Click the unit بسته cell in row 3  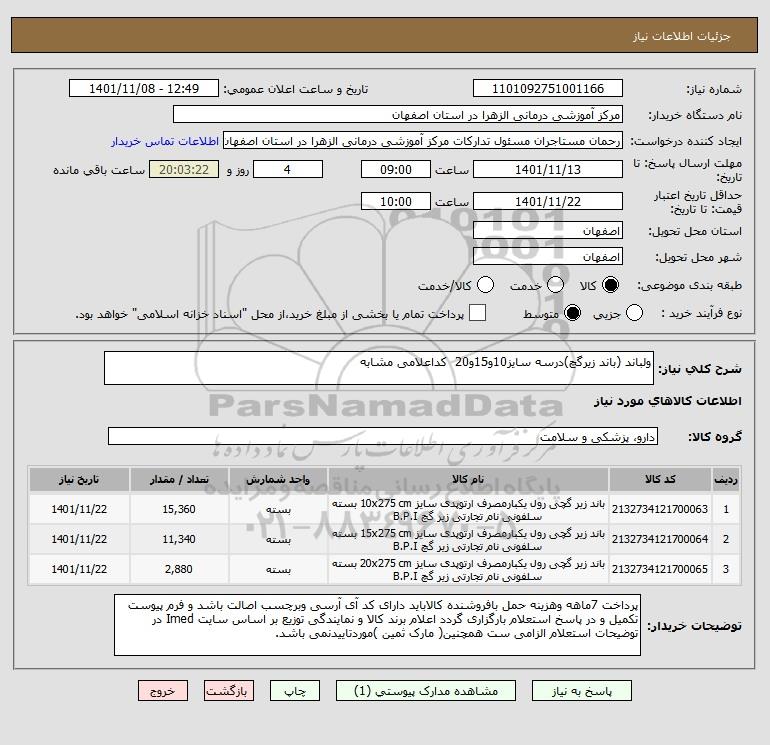coord(278,570)
